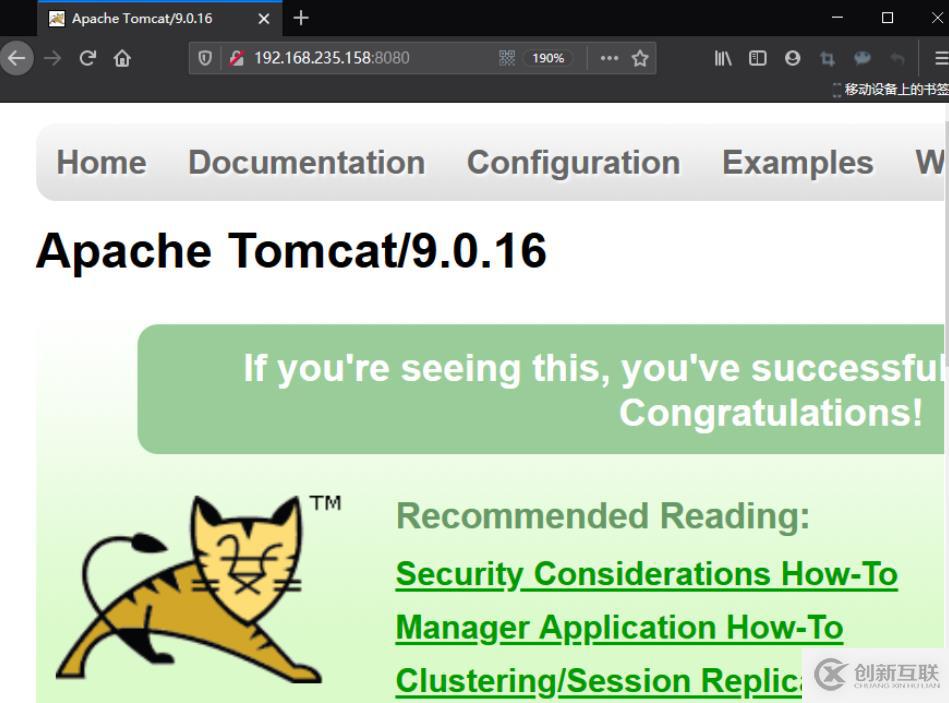
Task: Minimize the browser window
Action: coord(837,18)
